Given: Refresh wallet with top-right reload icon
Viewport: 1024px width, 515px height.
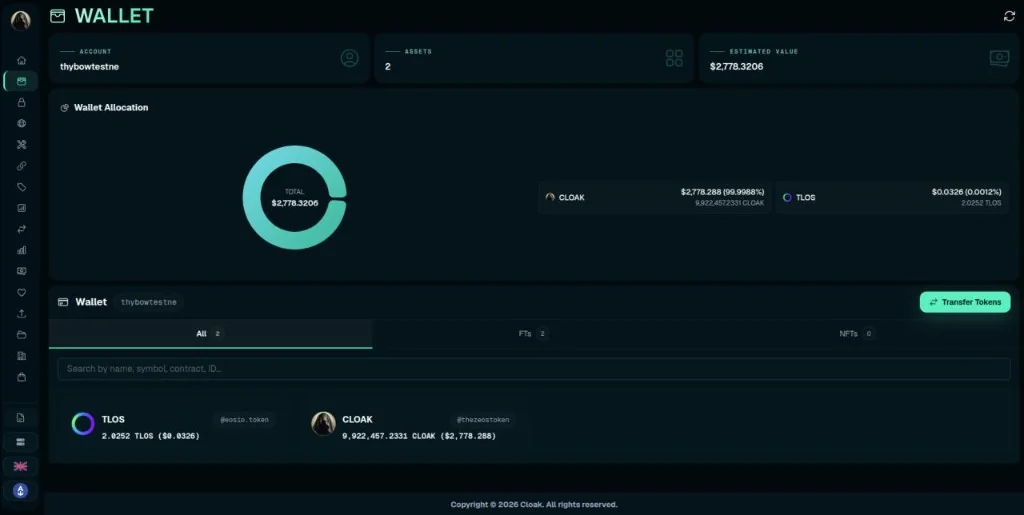Looking at the screenshot, I should click(x=1009, y=16).
